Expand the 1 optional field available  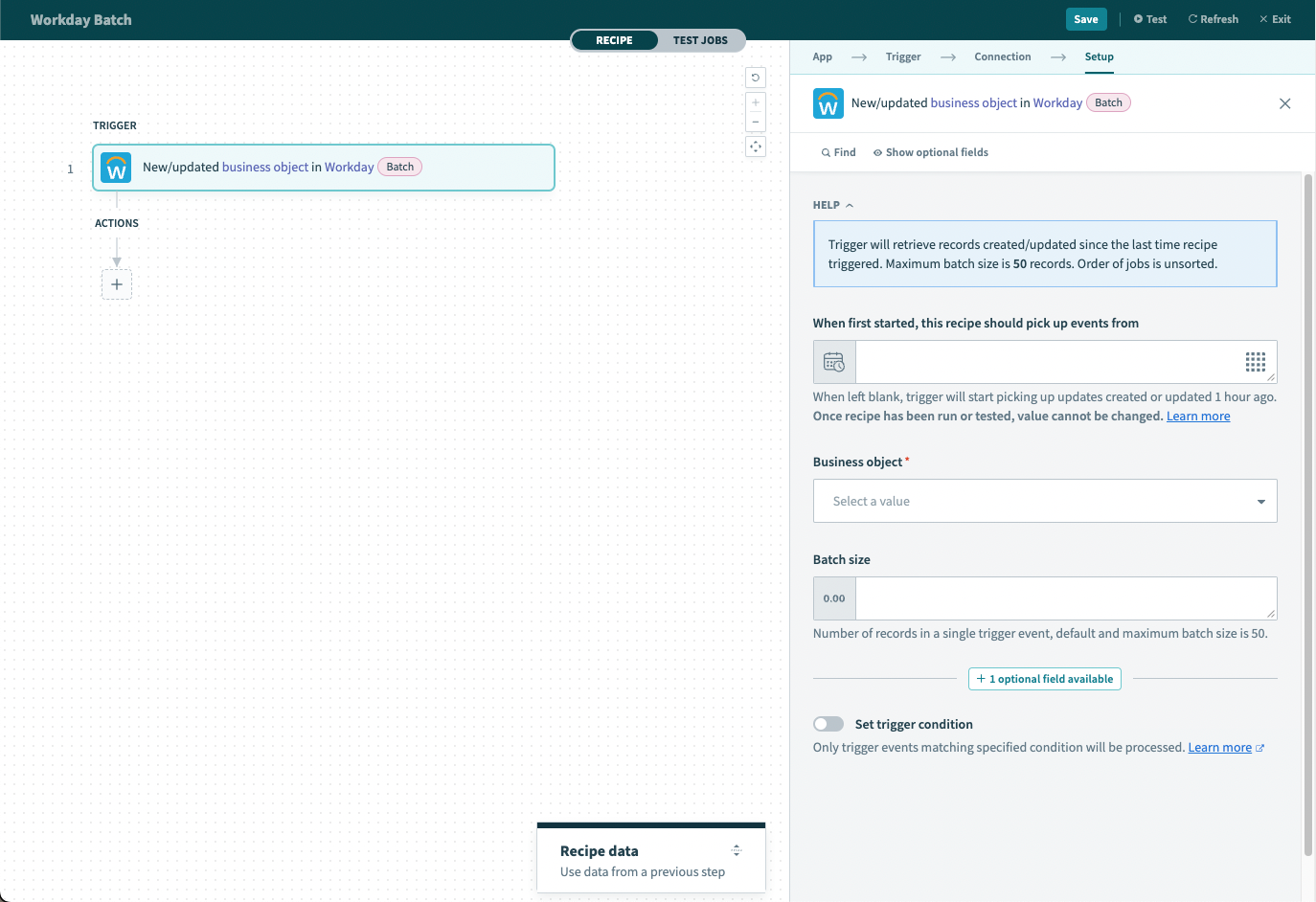pyautogui.click(x=1044, y=679)
